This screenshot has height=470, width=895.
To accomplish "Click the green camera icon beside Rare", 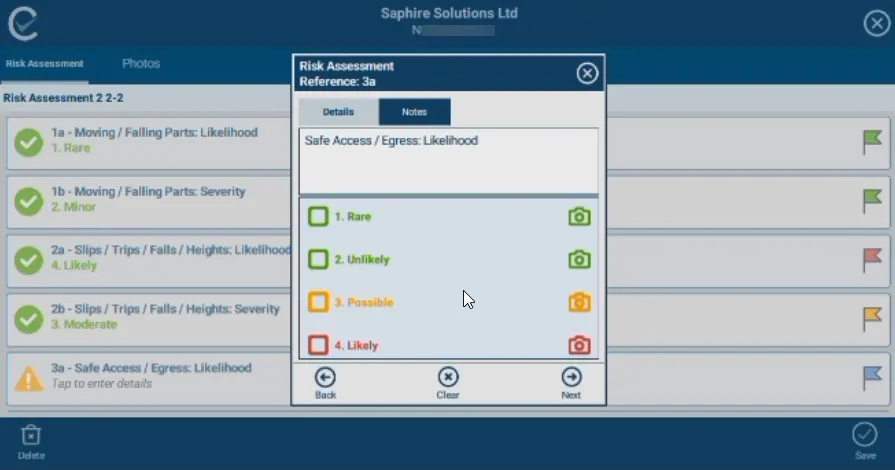I will pos(579,216).
